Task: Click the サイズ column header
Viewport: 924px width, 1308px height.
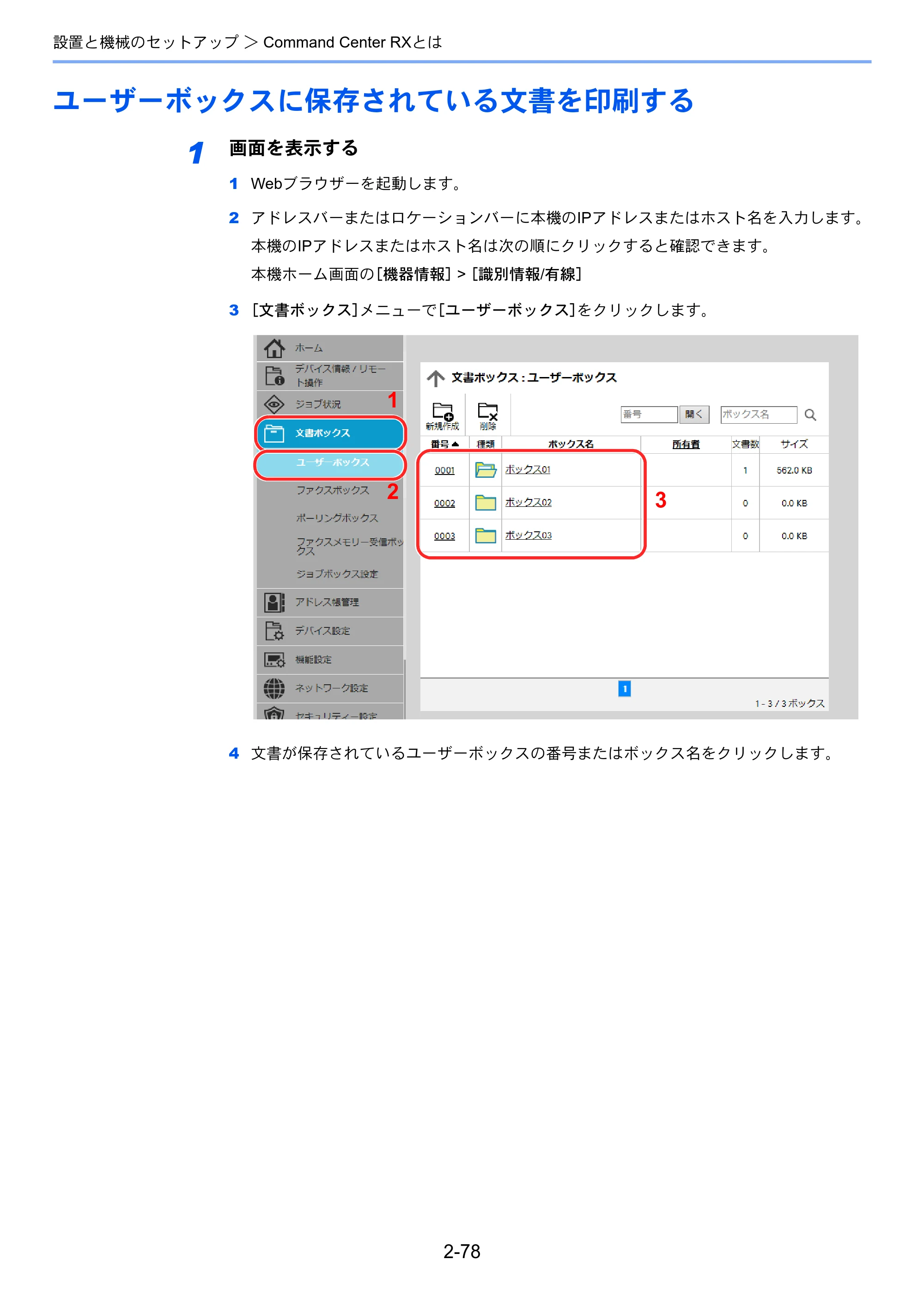Action: coord(794,444)
